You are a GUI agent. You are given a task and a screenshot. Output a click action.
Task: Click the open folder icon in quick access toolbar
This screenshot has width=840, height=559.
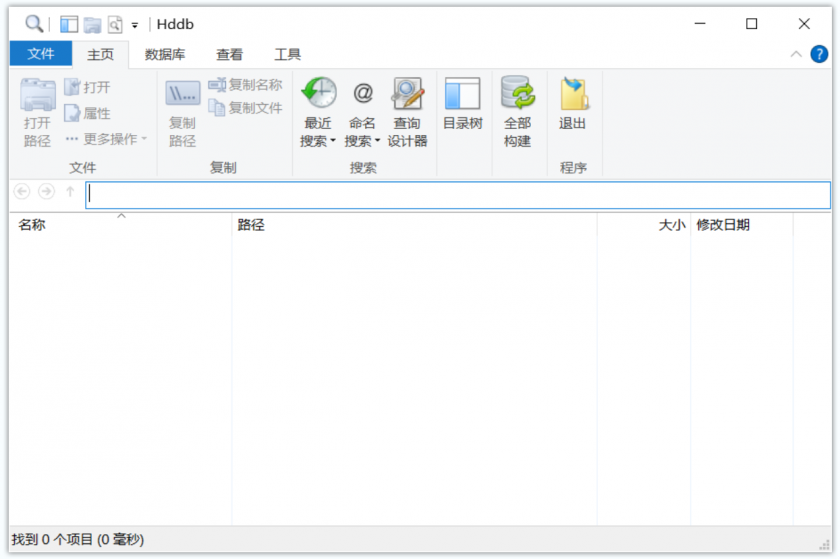[x=92, y=24]
